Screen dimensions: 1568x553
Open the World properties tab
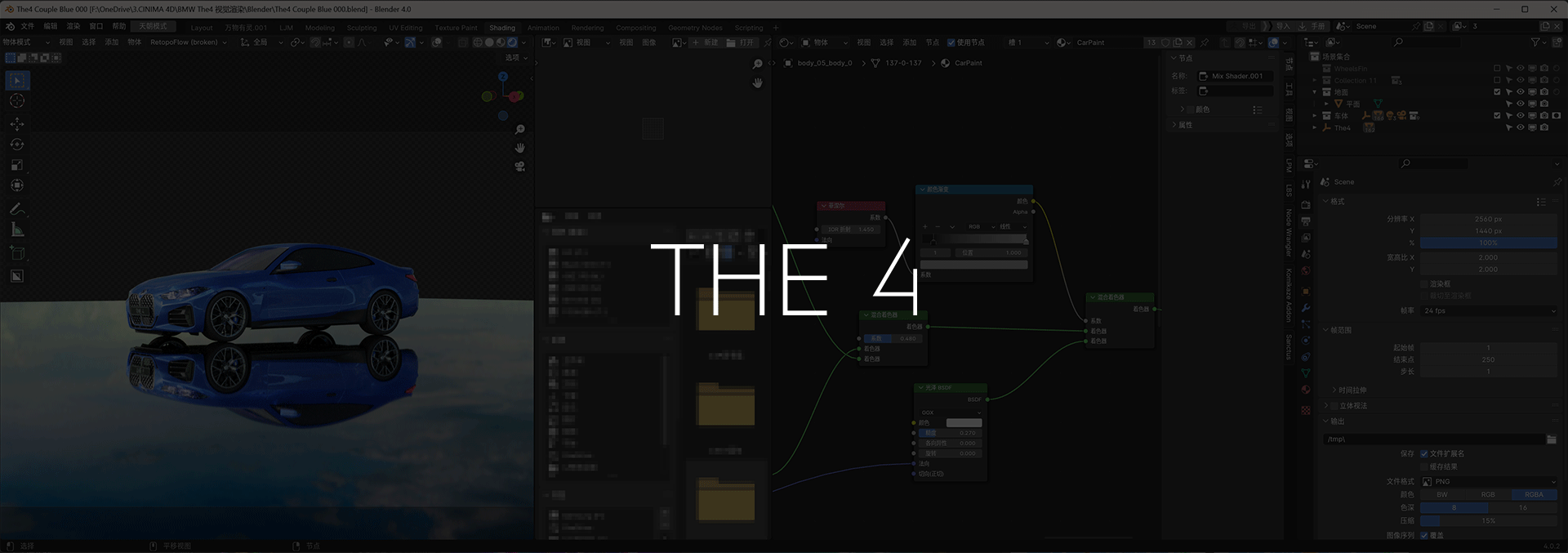pos(1306,271)
